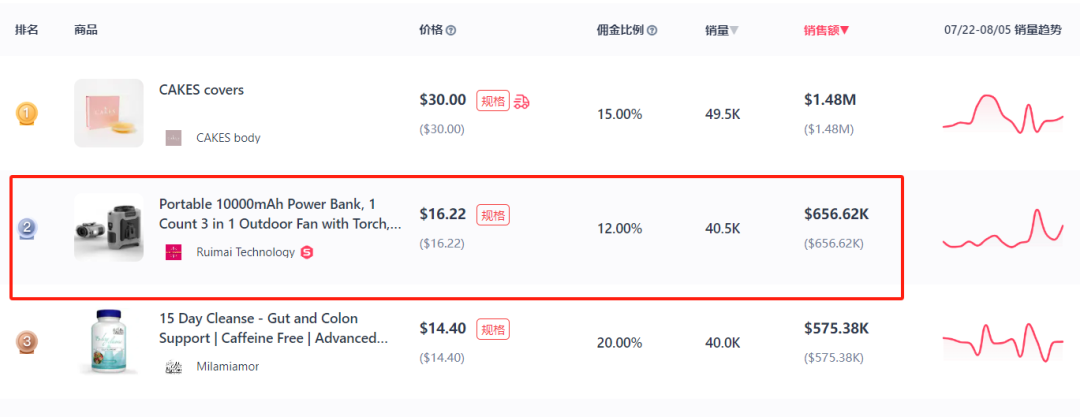The height and width of the screenshot is (417, 1080).
Task: Click the price help question-mark icon
Action: tap(451, 31)
